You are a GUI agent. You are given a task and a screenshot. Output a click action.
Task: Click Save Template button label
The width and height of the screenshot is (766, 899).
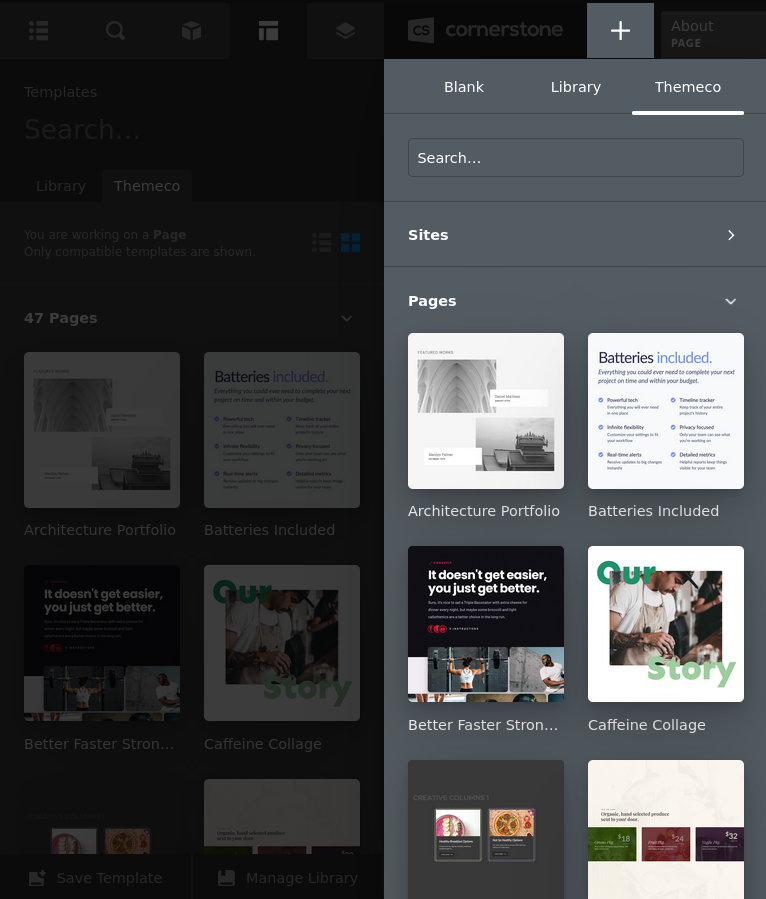coord(109,878)
